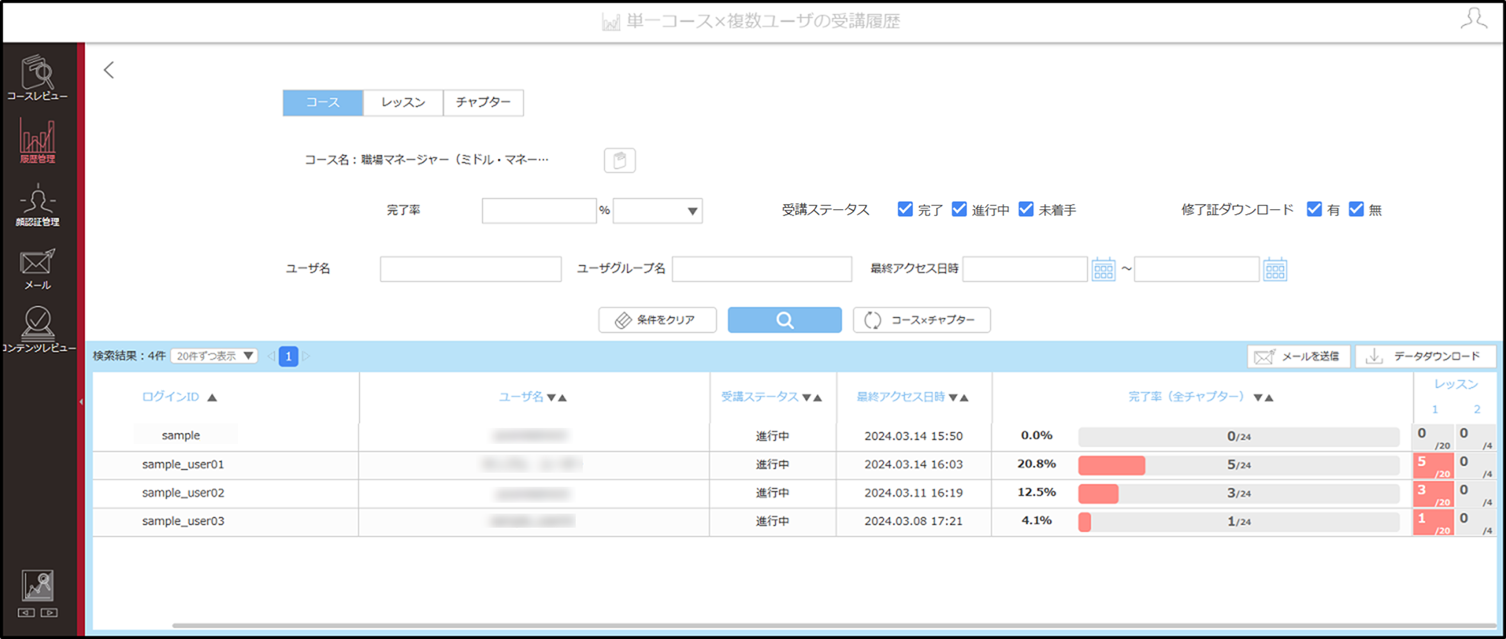
Task: Open the 20件ずつ表示 page size dropdown
Action: [214, 356]
